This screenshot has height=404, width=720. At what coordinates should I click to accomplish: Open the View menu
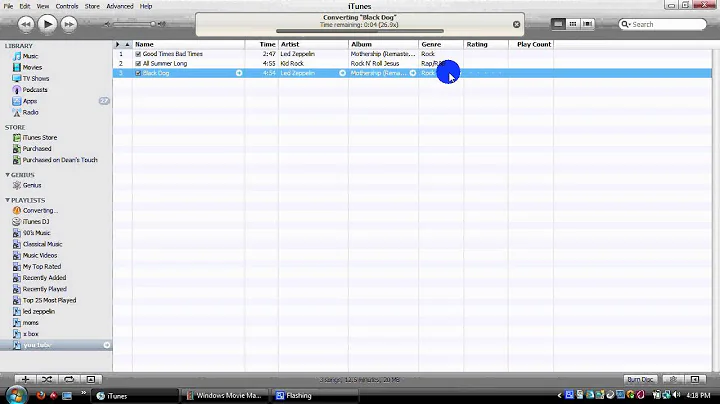pos(43,6)
